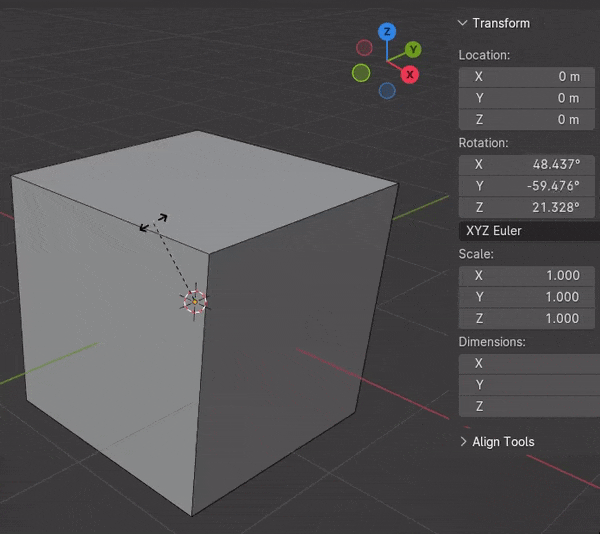This screenshot has height=534, width=600.
Task: Click the negative X axis gizmo circle
Action: 364,48
